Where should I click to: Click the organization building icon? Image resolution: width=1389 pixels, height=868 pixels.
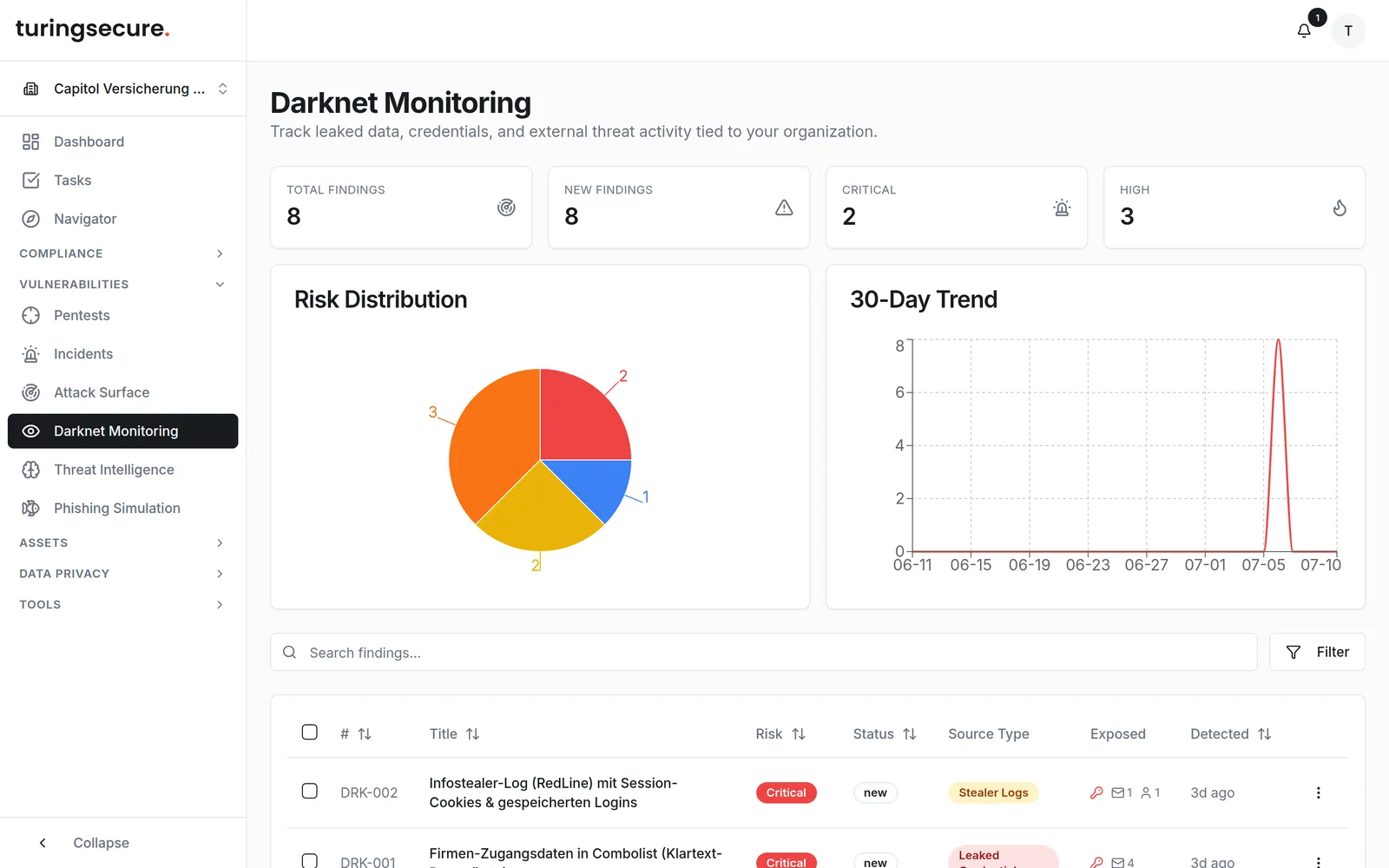pyautogui.click(x=31, y=89)
